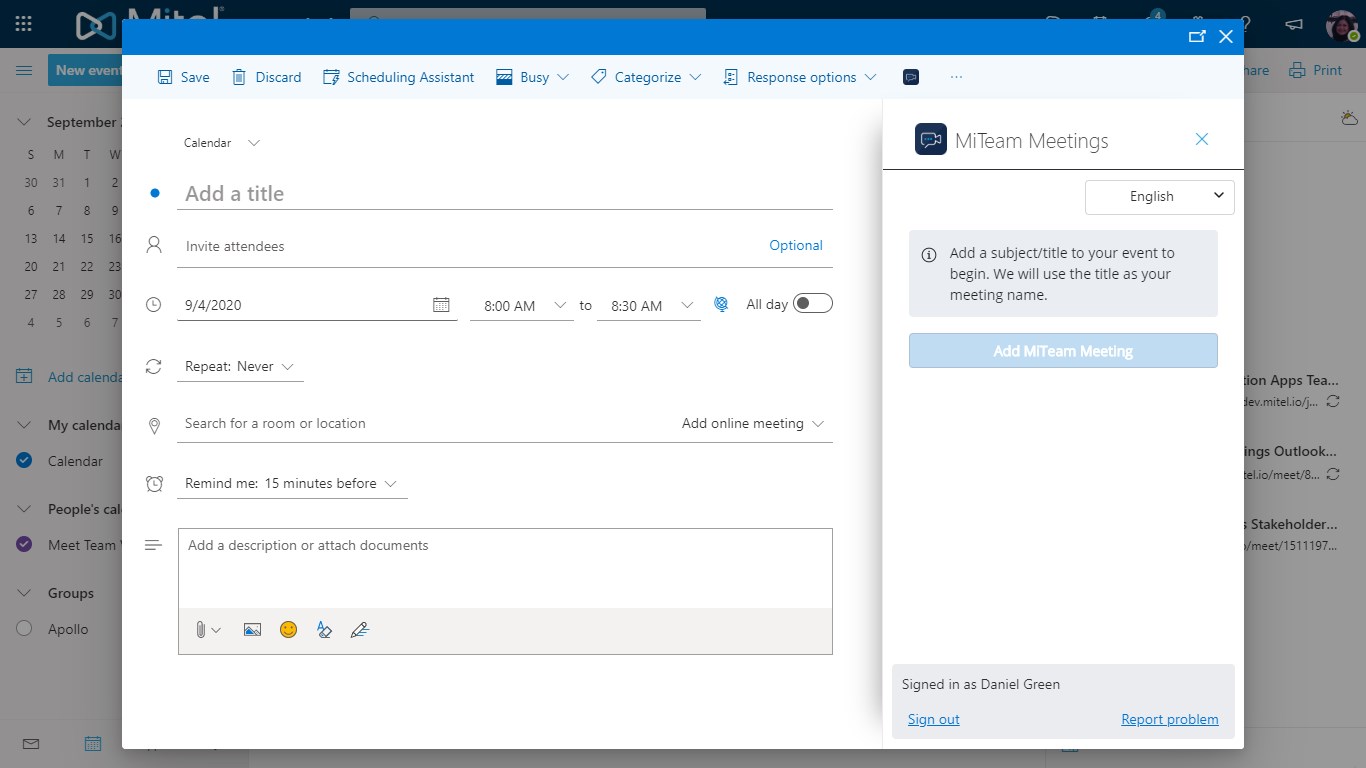The height and width of the screenshot is (768, 1366).
Task: Open the 8:00 AM start time dropdown
Action: click(523, 306)
